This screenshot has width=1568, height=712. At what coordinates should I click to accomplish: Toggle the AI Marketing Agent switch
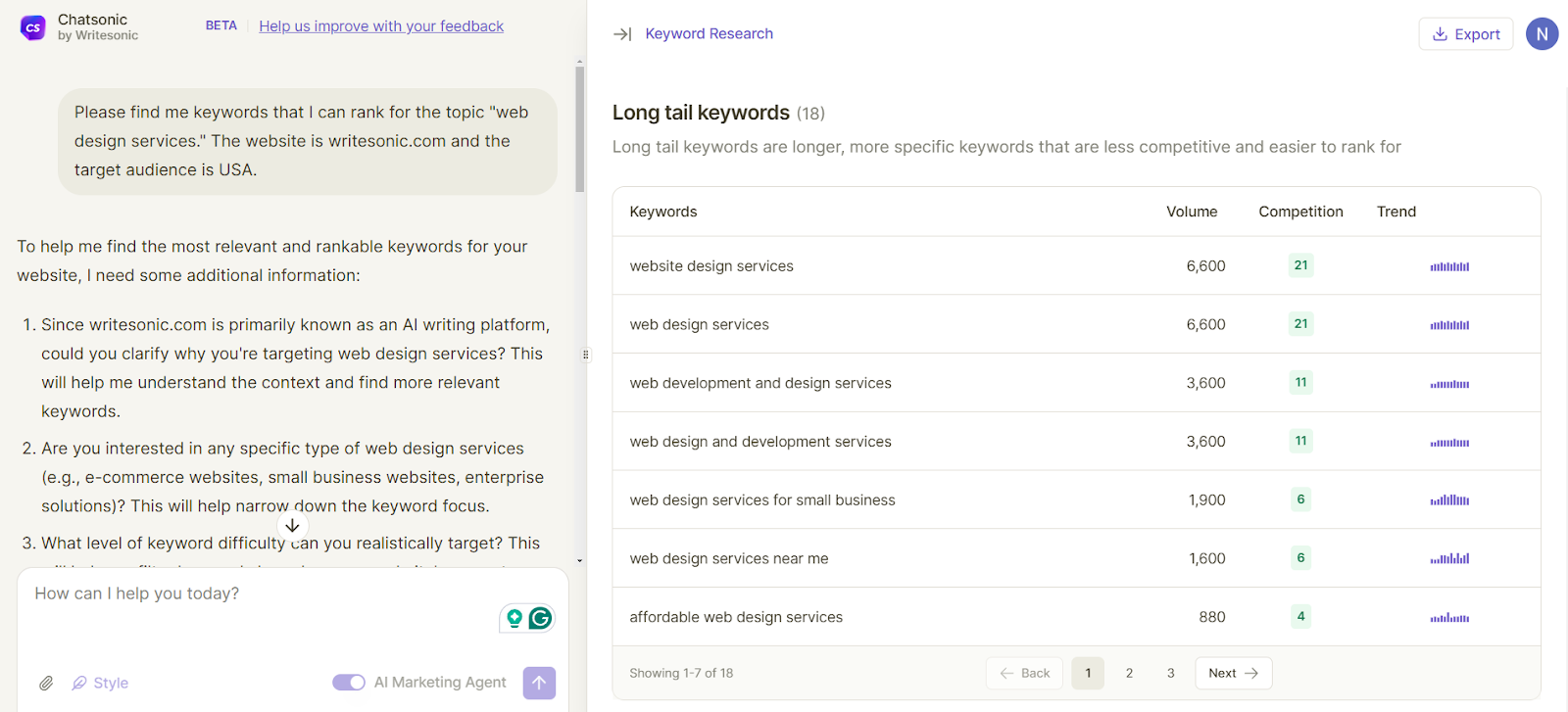[x=348, y=683]
